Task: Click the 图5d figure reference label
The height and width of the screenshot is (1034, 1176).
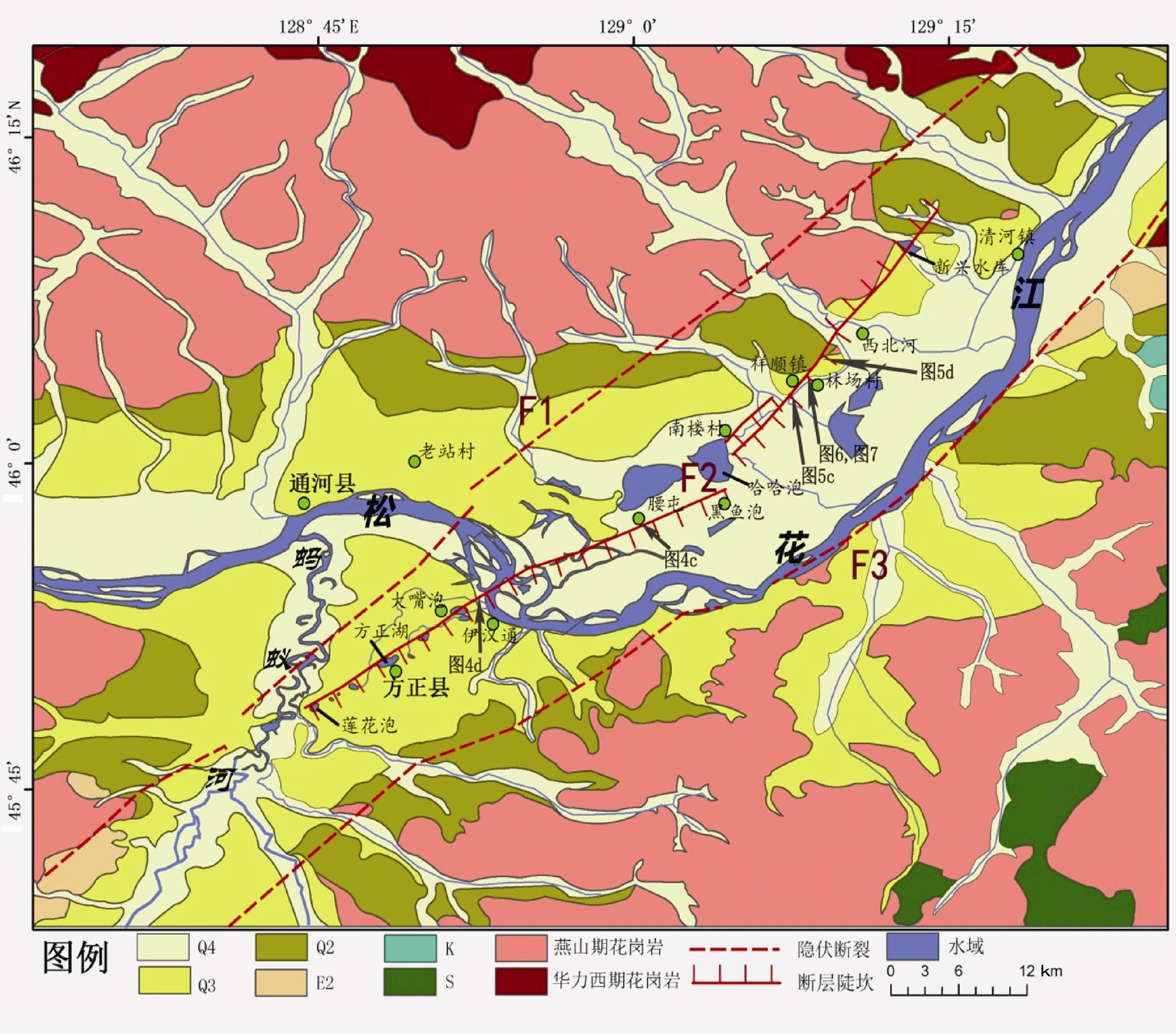Action: click(x=938, y=372)
